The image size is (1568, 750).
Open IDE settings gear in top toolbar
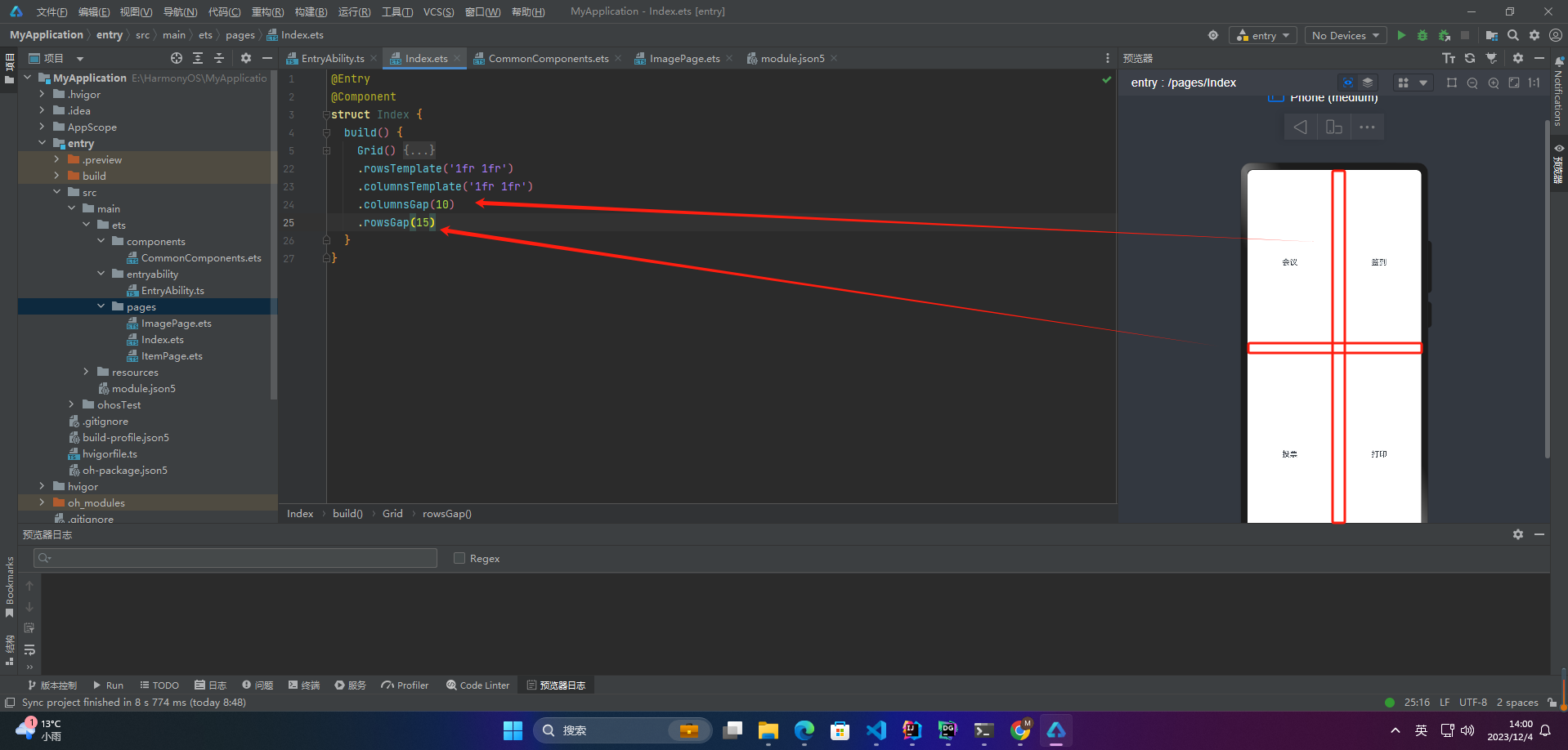pyautogui.click(x=1534, y=35)
